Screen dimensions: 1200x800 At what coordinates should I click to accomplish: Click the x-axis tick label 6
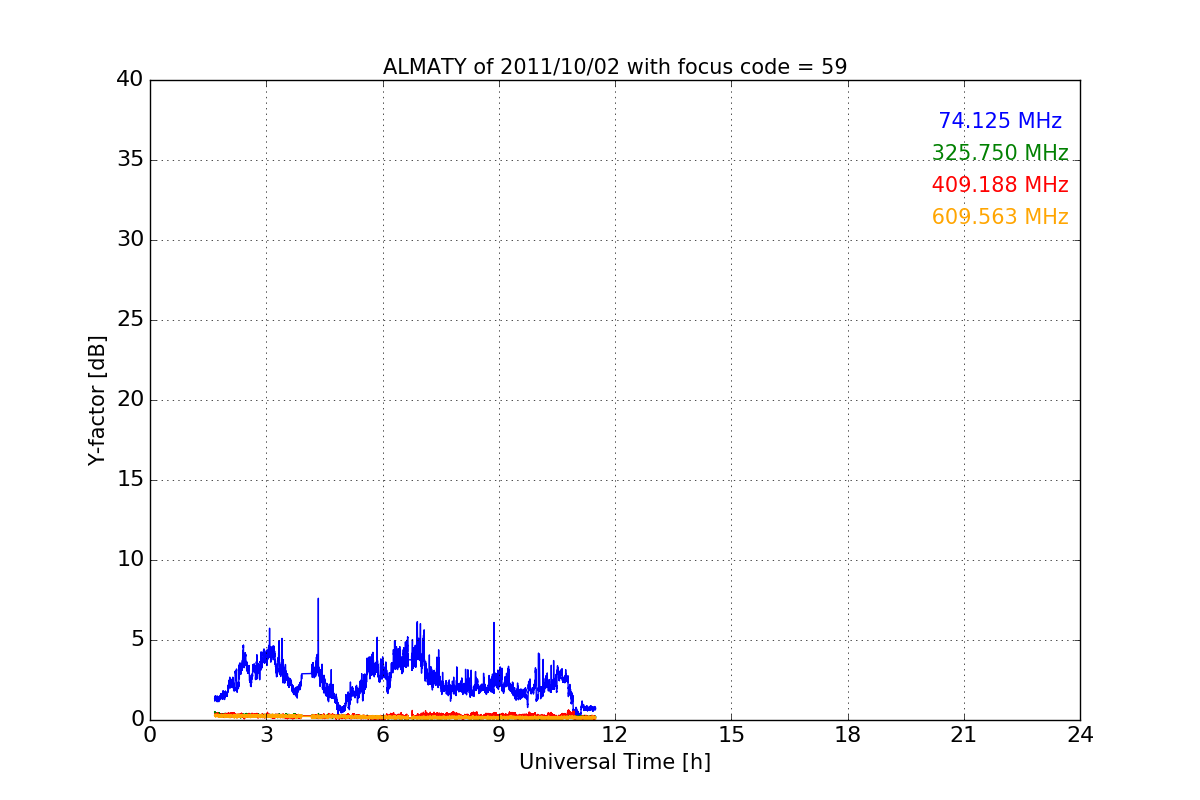point(383,735)
